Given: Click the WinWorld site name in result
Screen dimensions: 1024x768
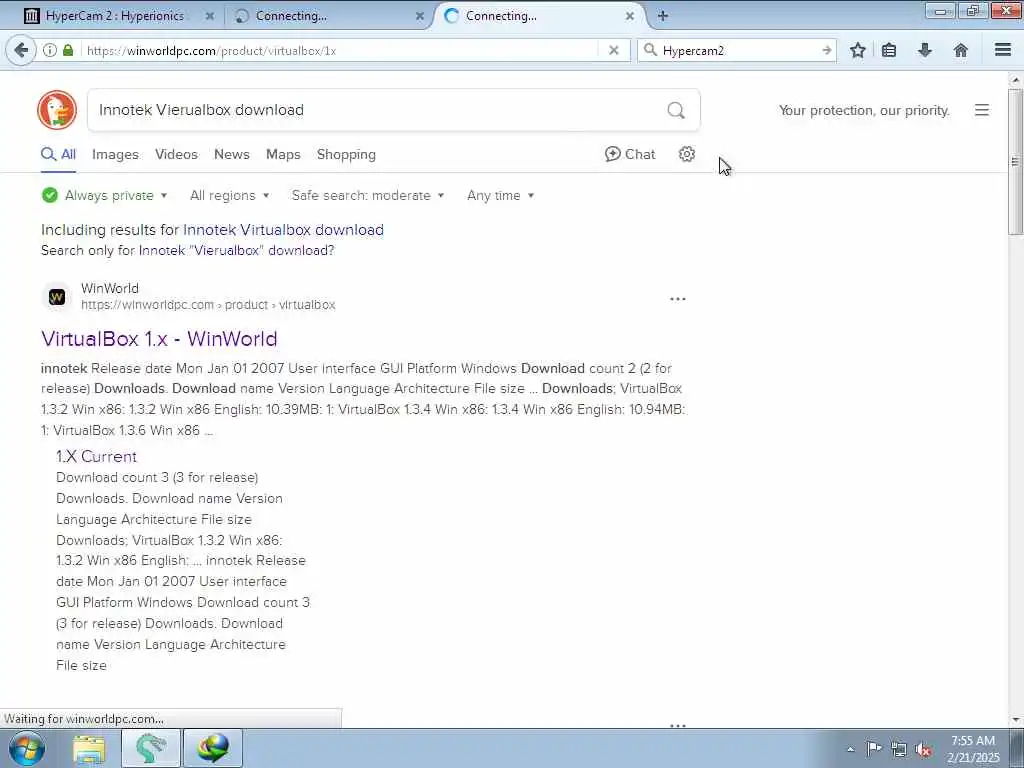Looking at the screenshot, I should 110,288.
